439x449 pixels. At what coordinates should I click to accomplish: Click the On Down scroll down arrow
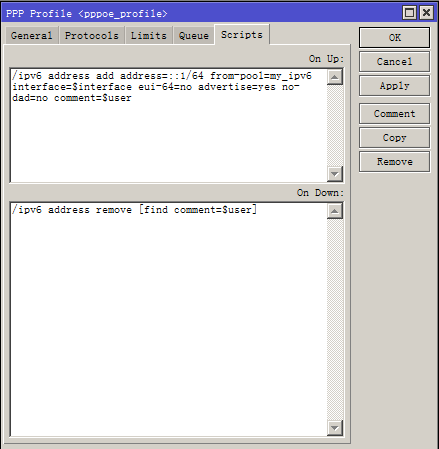pyautogui.click(x=335, y=428)
